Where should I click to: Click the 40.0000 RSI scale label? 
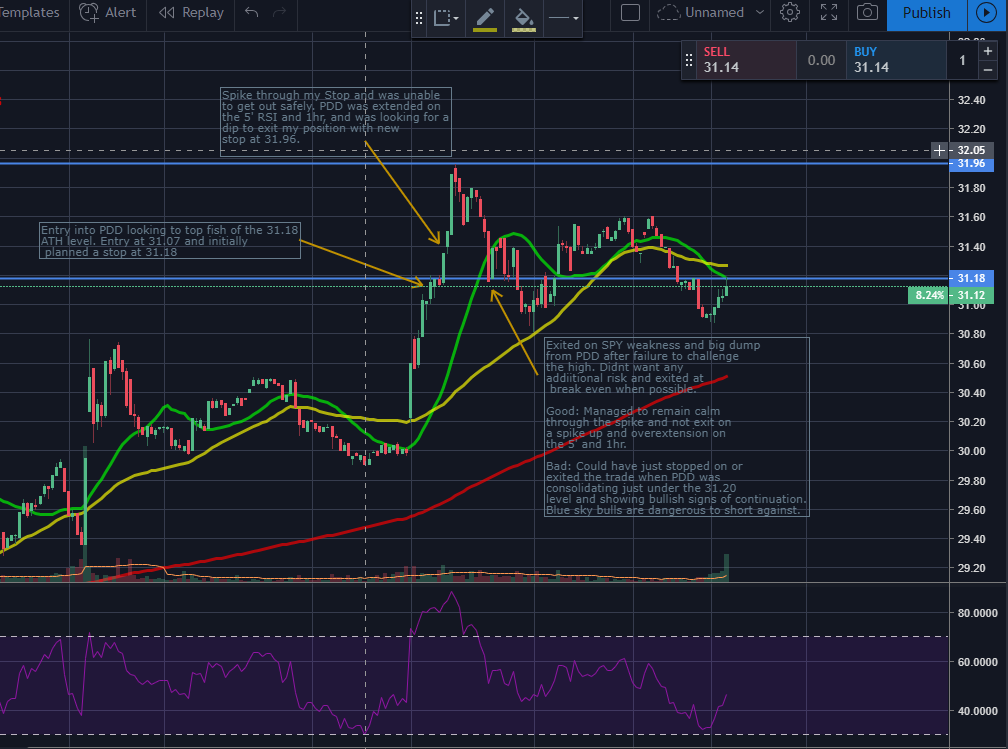click(x=976, y=710)
